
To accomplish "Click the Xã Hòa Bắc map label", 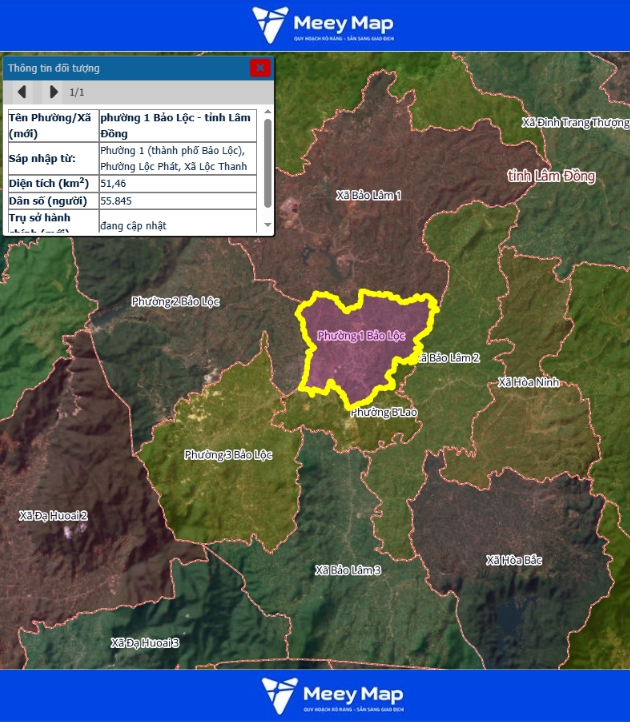I will (513, 560).
